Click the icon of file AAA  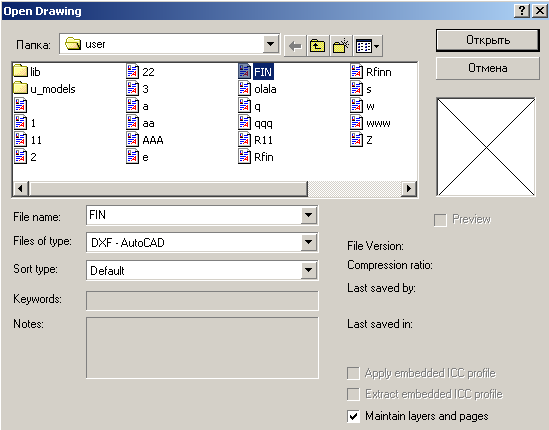(132, 140)
